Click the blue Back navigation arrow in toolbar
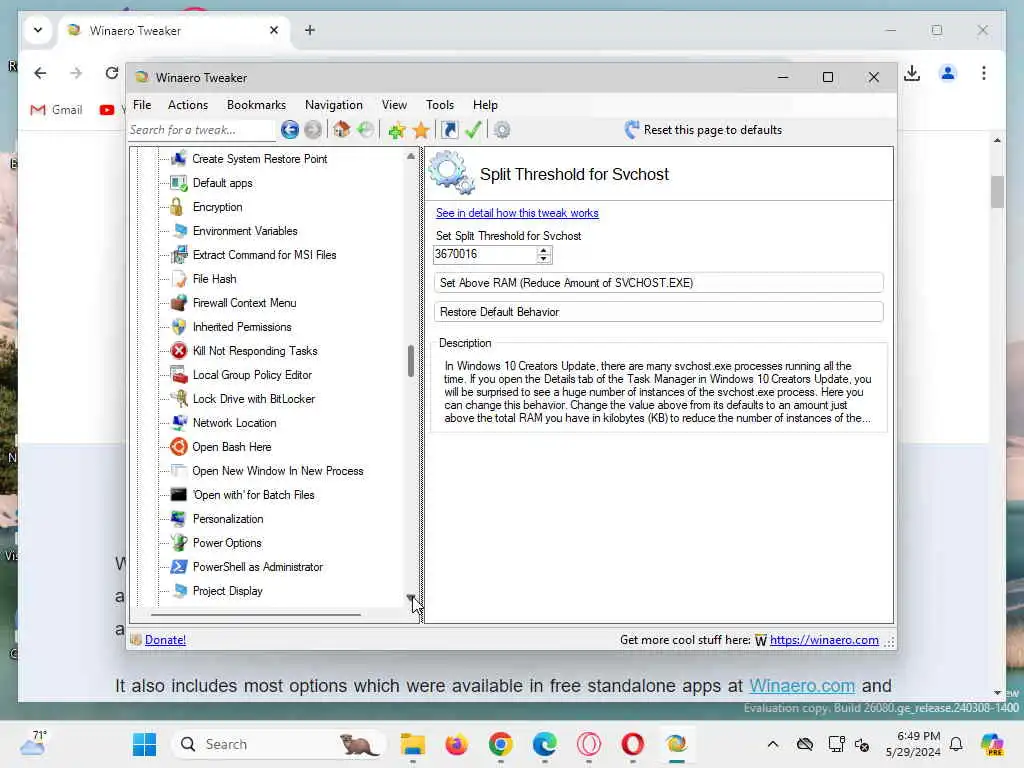The image size is (1024, 768). (289, 130)
